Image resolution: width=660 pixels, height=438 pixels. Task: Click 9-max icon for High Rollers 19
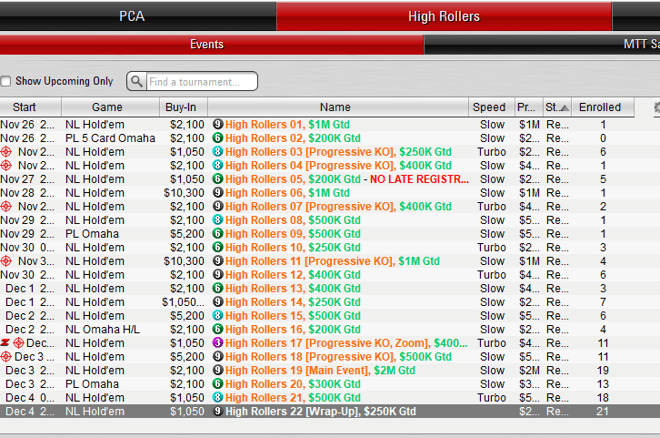[218, 370]
